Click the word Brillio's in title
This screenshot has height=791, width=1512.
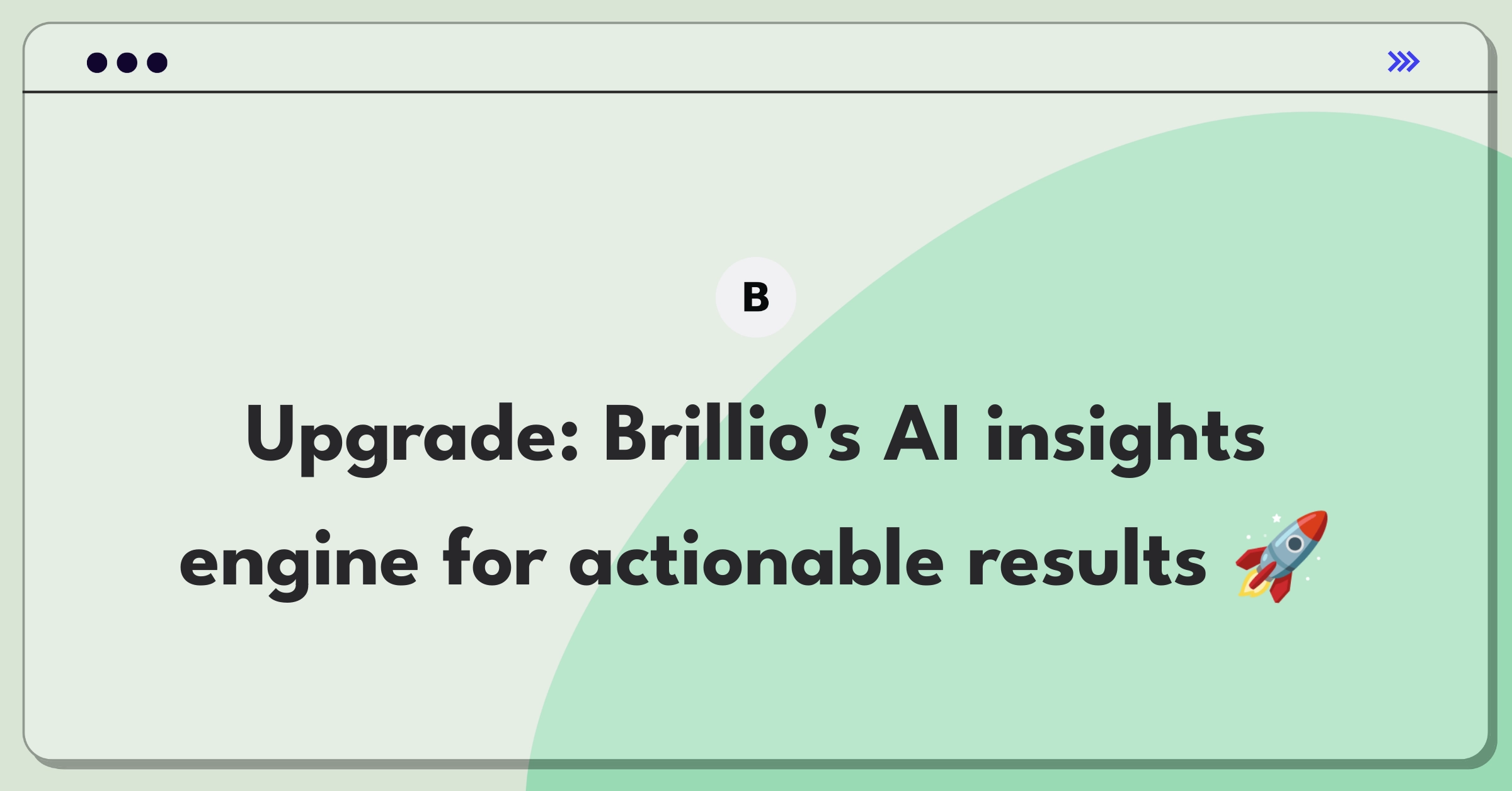(732, 434)
